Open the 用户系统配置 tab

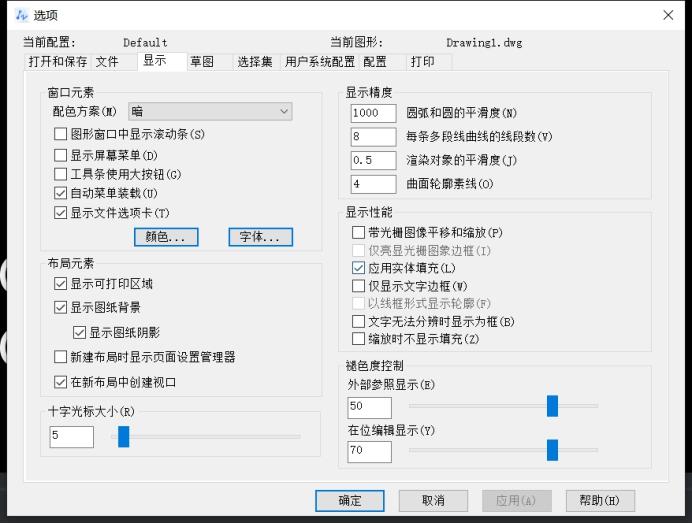(320, 62)
